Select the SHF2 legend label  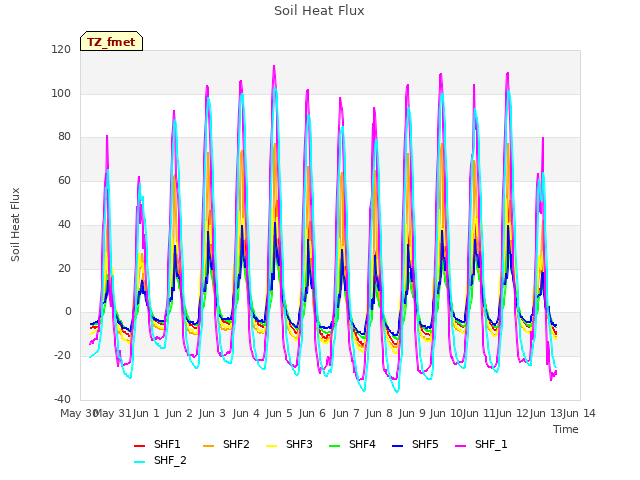pos(236,444)
